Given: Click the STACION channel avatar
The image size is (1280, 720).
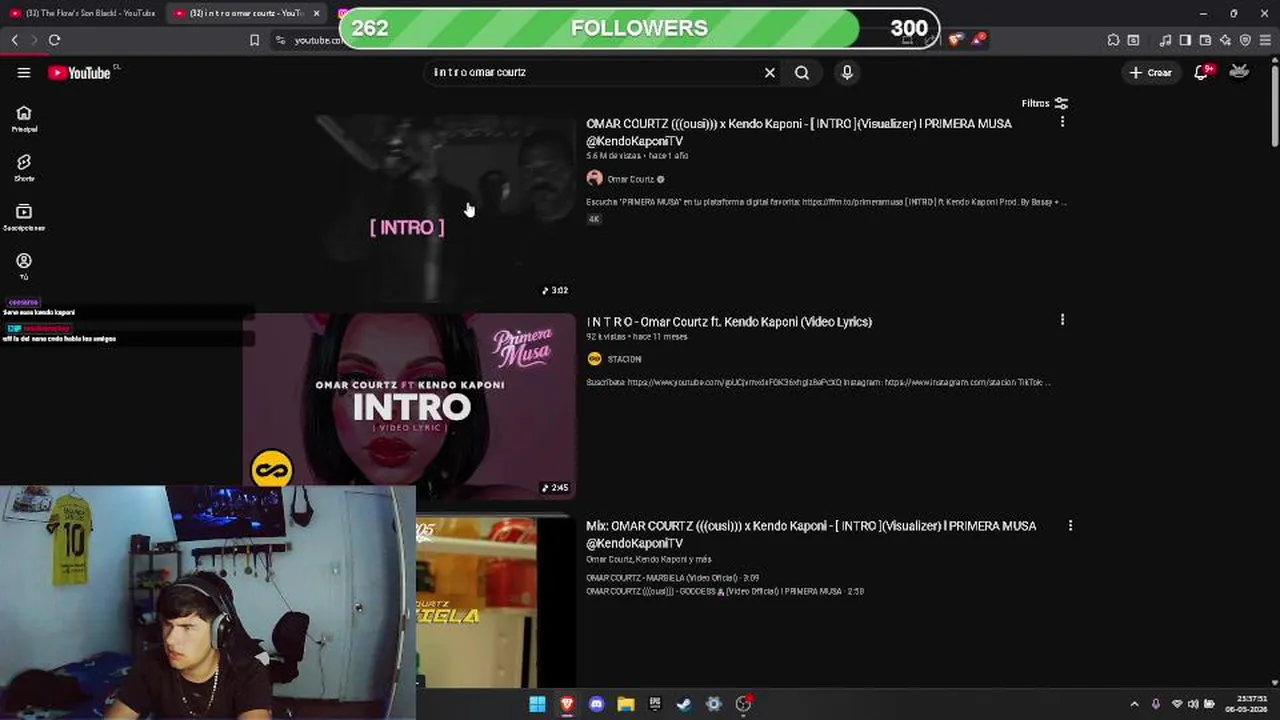Looking at the screenshot, I should [594, 359].
